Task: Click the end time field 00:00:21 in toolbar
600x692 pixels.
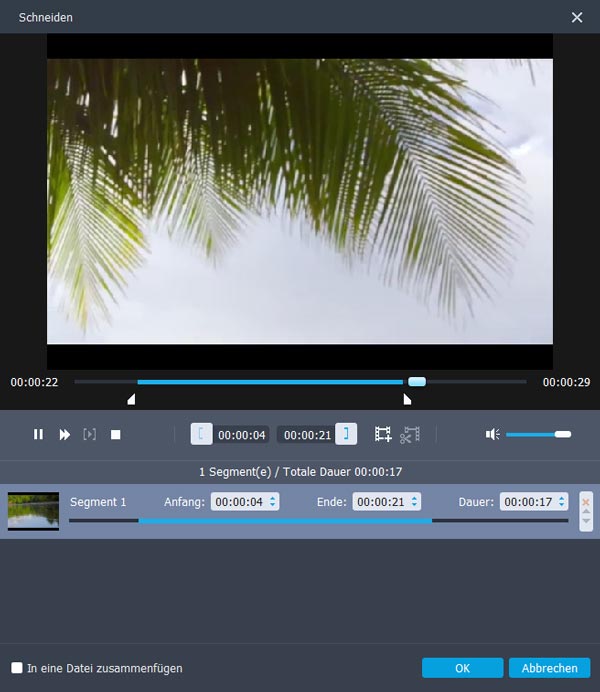Action: tap(307, 435)
